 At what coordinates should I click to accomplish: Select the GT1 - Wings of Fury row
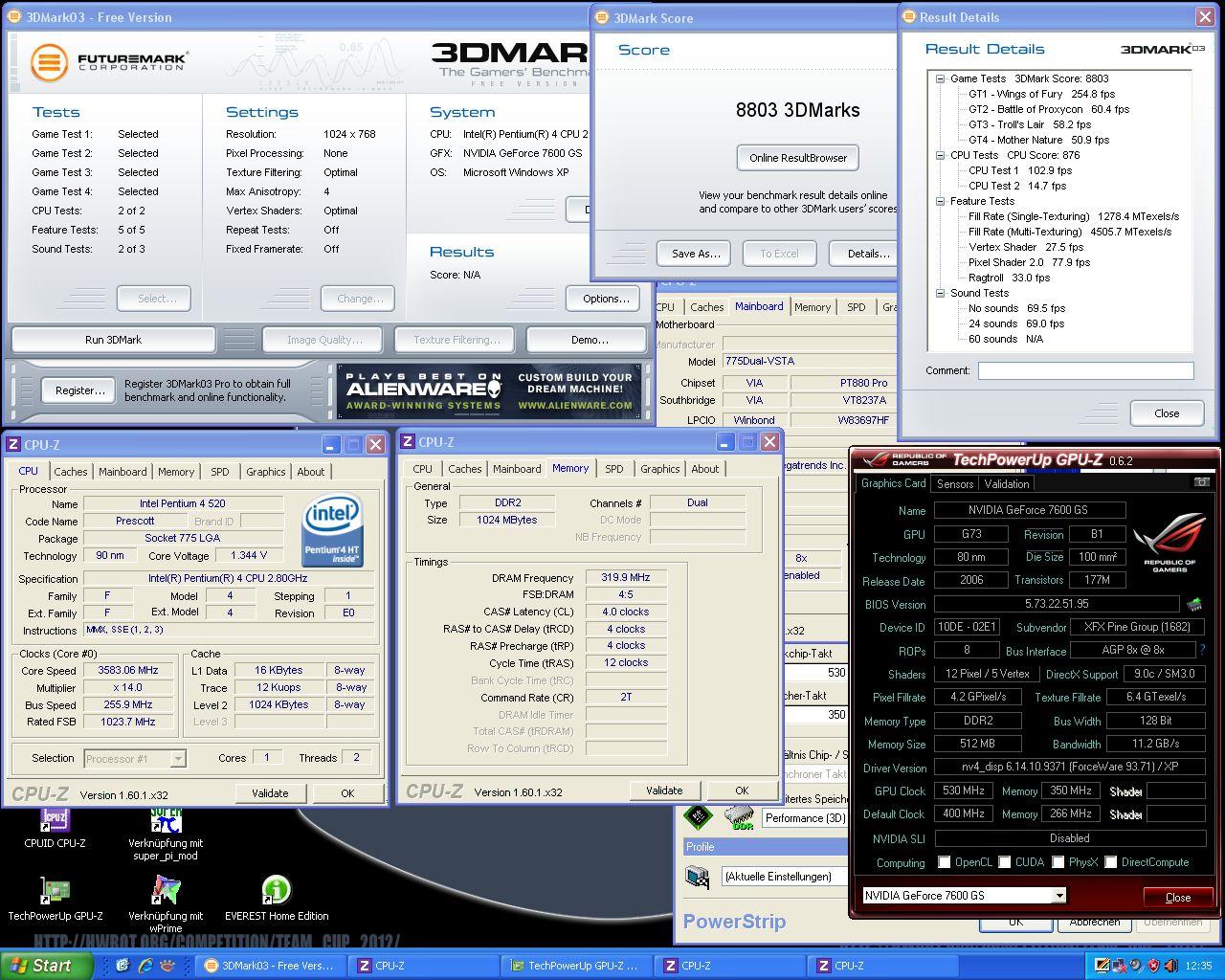[x=1041, y=94]
